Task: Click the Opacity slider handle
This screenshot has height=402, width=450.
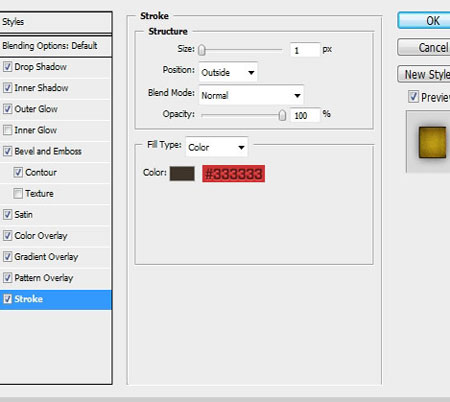Action: (282, 115)
